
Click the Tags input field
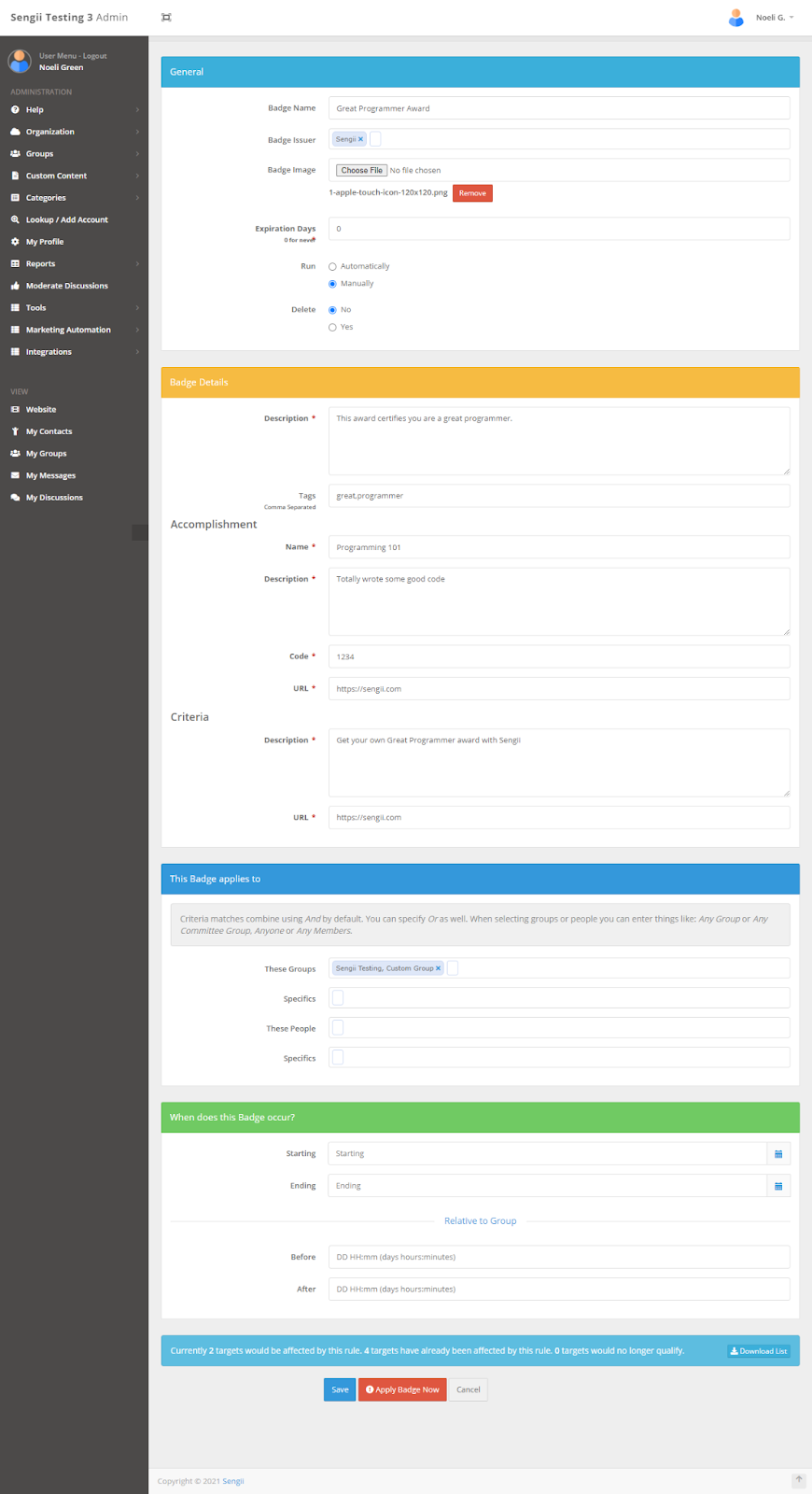pos(559,496)
